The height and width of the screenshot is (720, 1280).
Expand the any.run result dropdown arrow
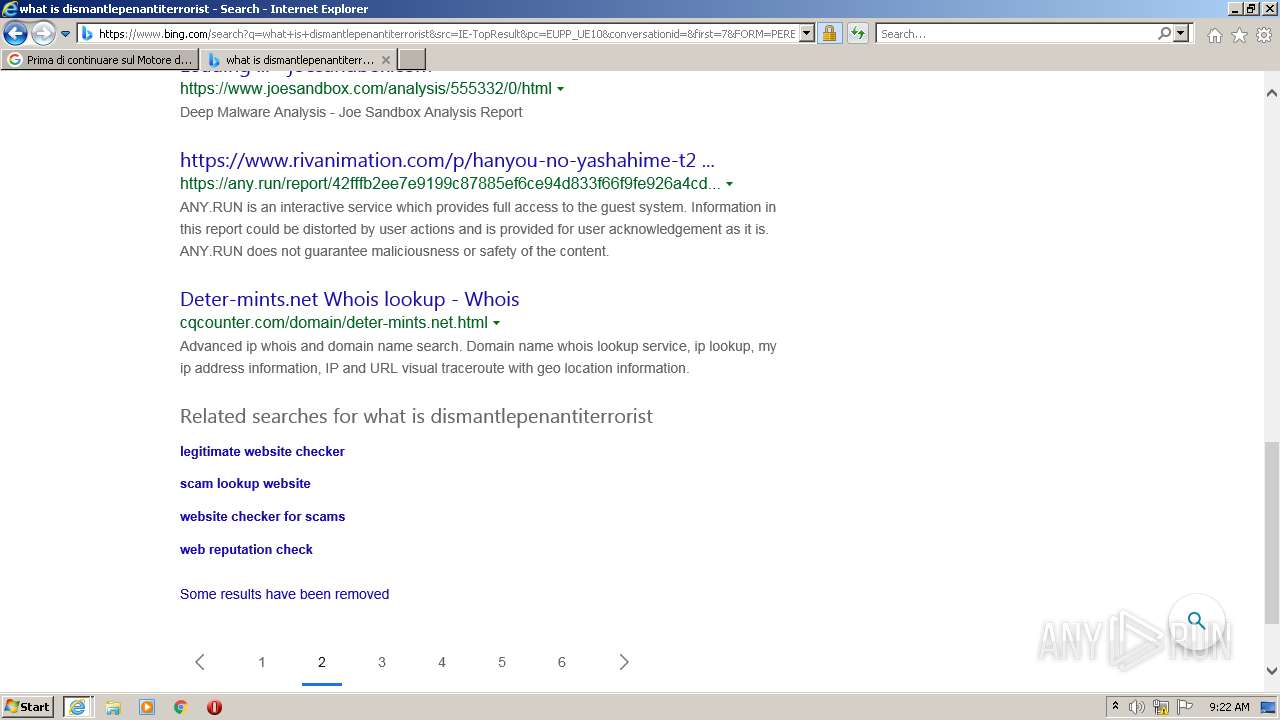click(729, 184)
